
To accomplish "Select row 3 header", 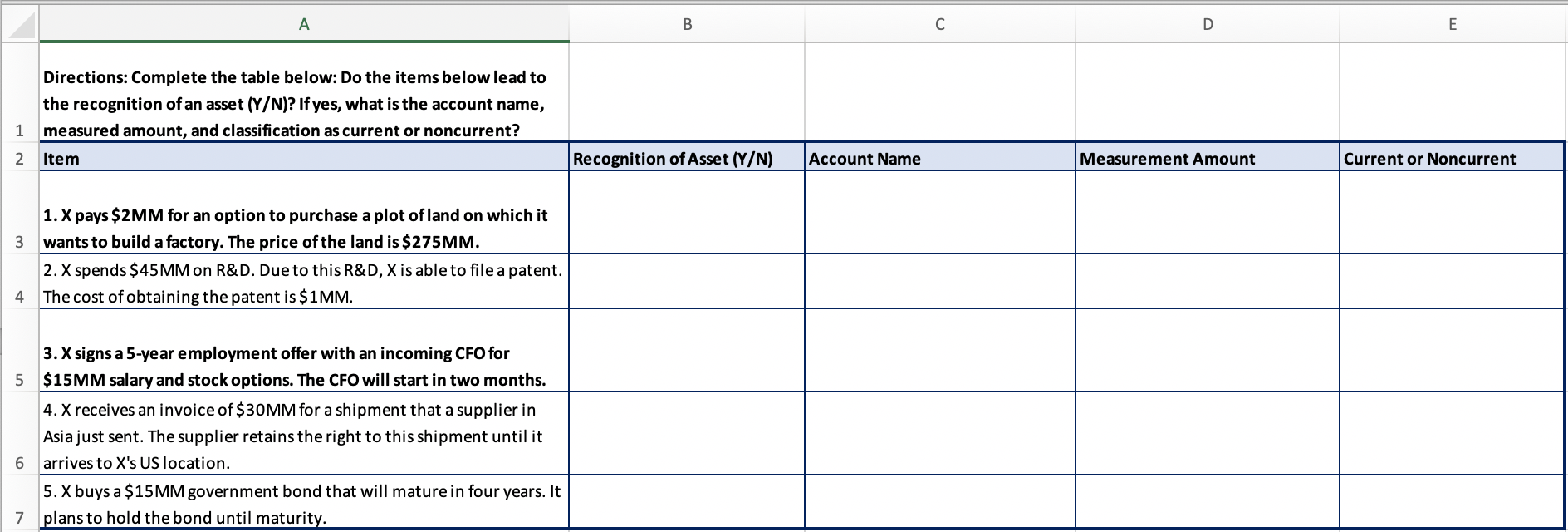I will (19, 212).
